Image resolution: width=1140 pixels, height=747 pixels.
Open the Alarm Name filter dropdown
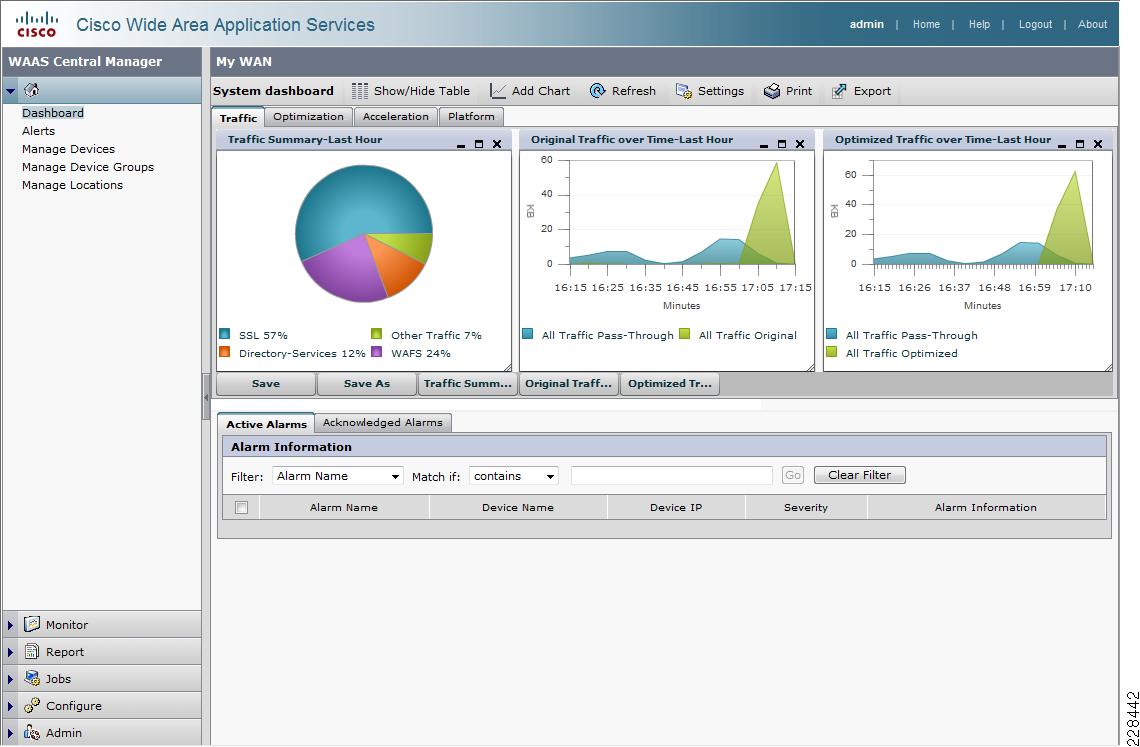pyautogui.click(x=338, y=476)
